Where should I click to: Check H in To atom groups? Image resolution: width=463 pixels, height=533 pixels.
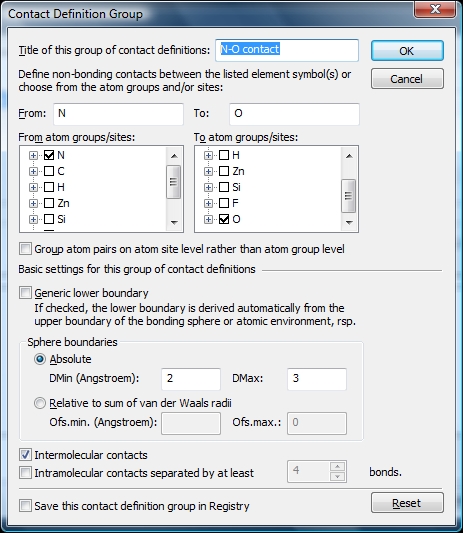coord(224,155)
